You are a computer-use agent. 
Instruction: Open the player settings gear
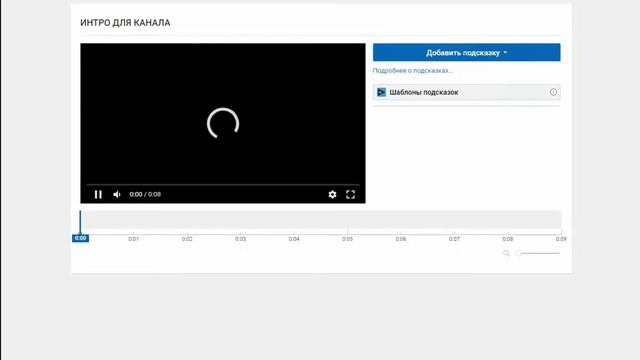332,195
